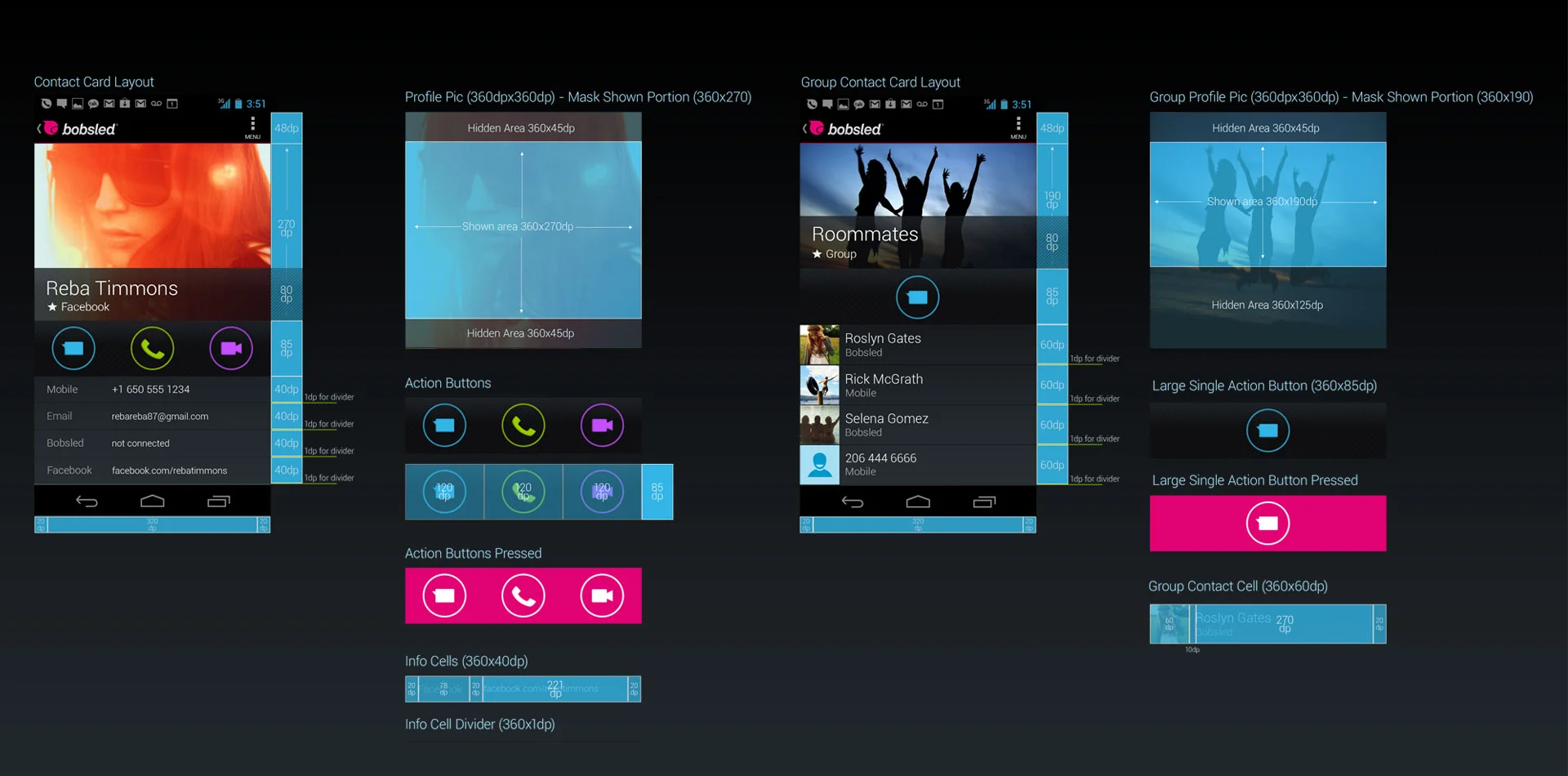Viewport: 1568px width, 776px height.
Task: Tap the recent apps button under Contact Card
Action: (x=219, y=502)
